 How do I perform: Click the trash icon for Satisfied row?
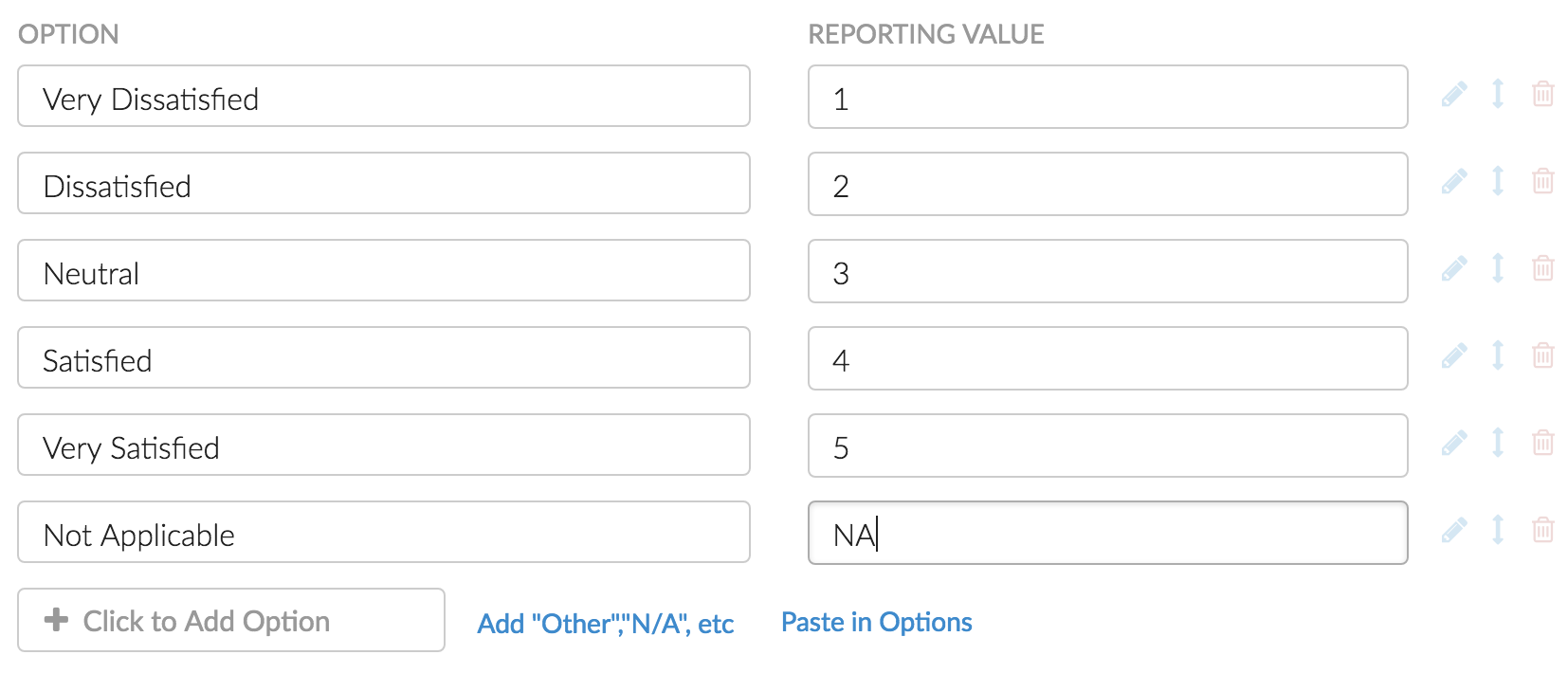(x=1542, y=355)
